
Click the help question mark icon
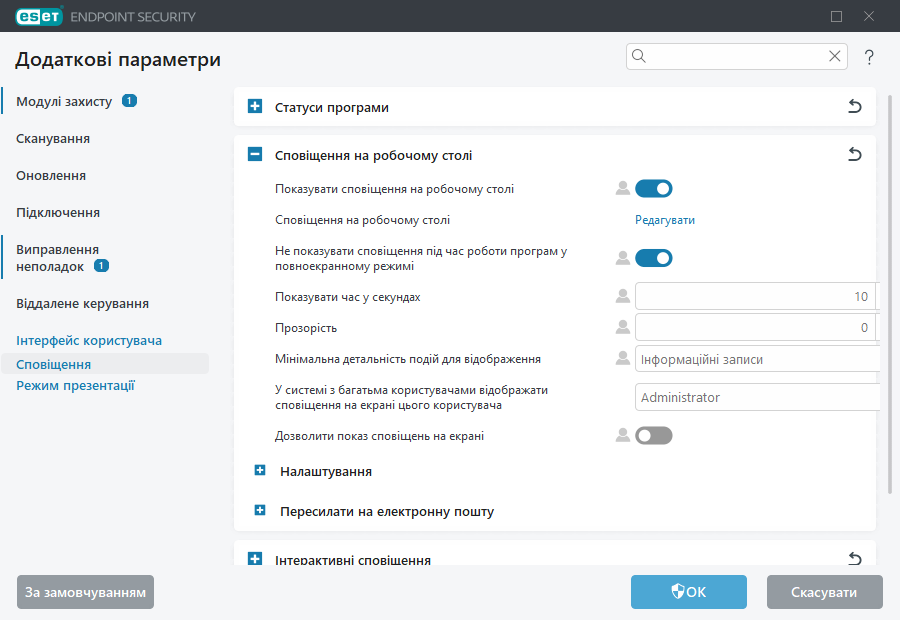pyautogui.click(x=869, y=57)
